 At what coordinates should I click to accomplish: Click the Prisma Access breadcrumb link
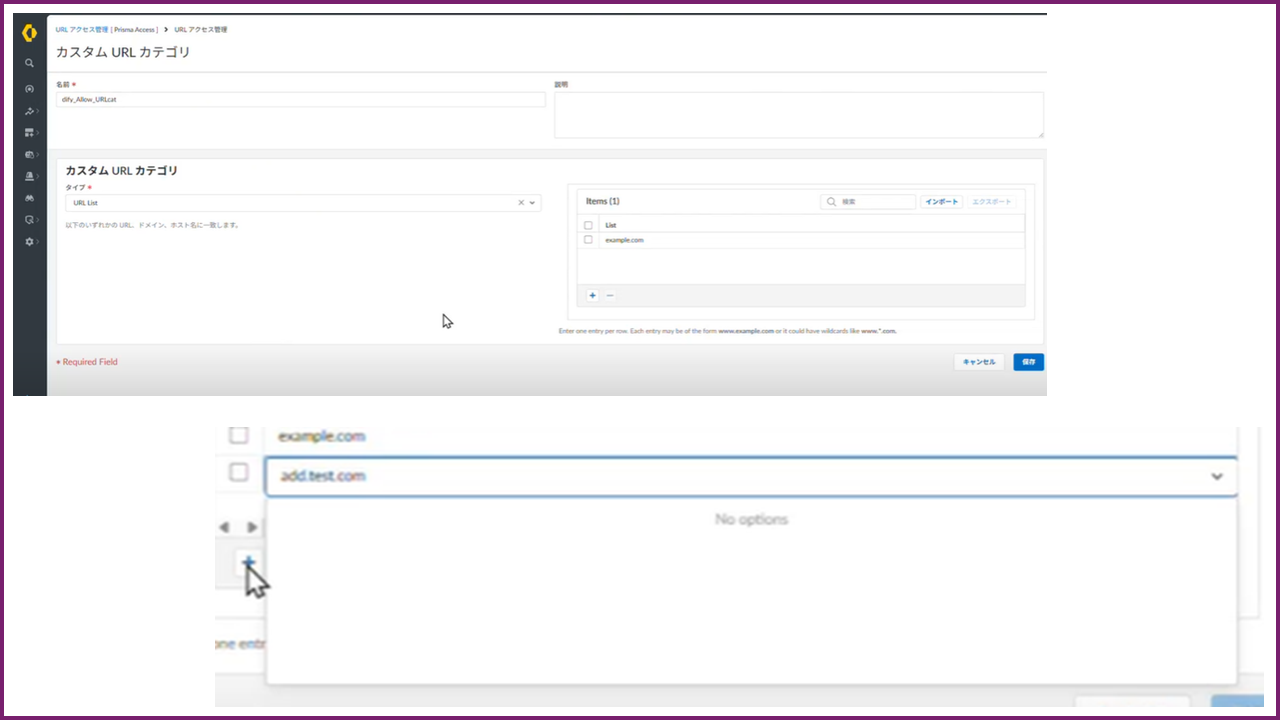tap(106, 30)
